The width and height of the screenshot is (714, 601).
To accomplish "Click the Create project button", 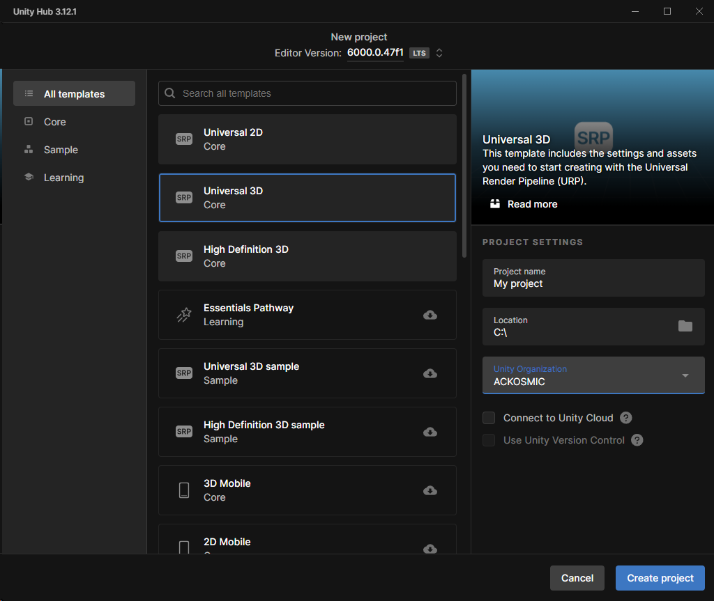I will [x=660, y=578].
